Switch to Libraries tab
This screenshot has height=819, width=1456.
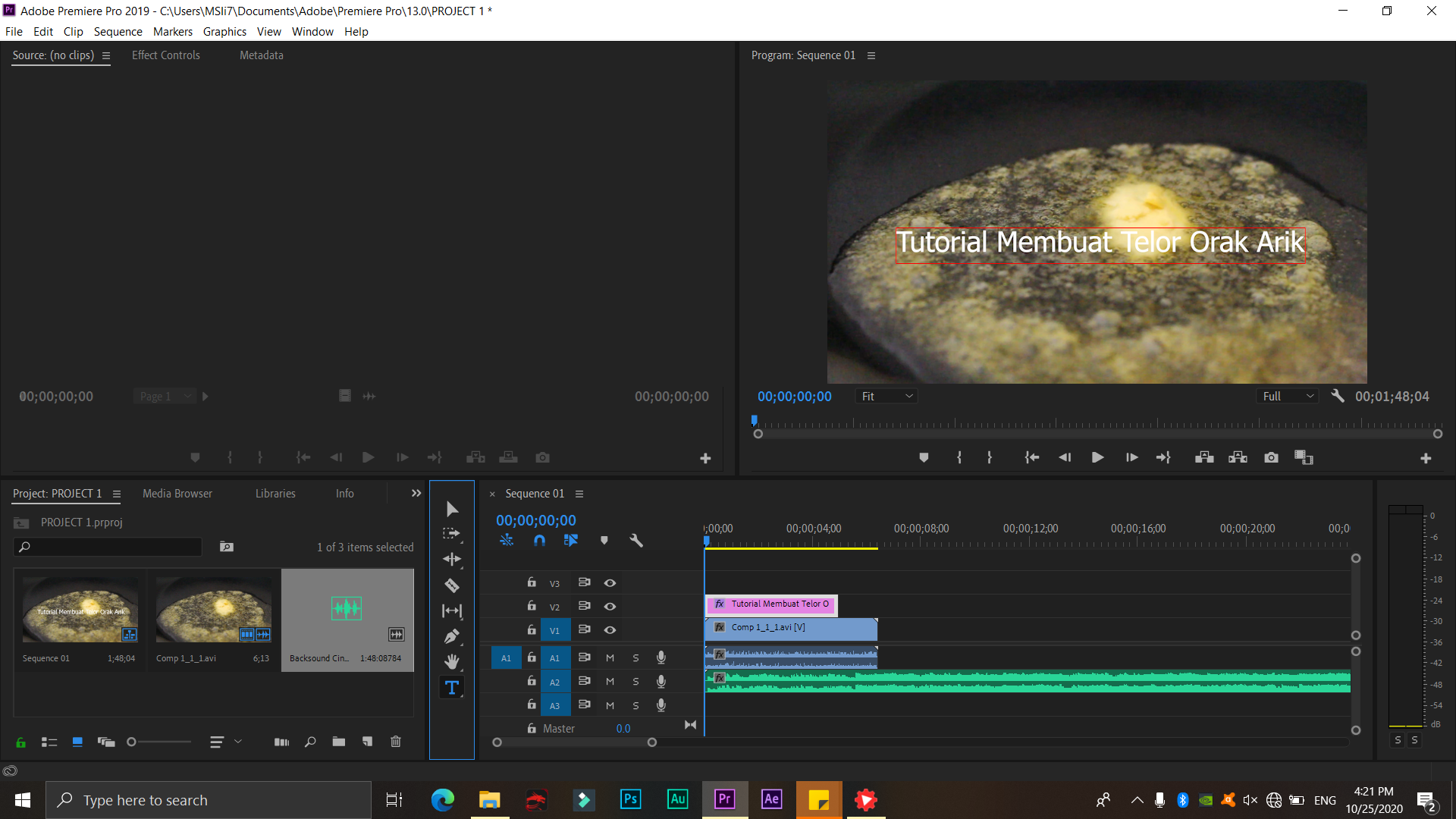pyautogui.click(x=275, y=494)
